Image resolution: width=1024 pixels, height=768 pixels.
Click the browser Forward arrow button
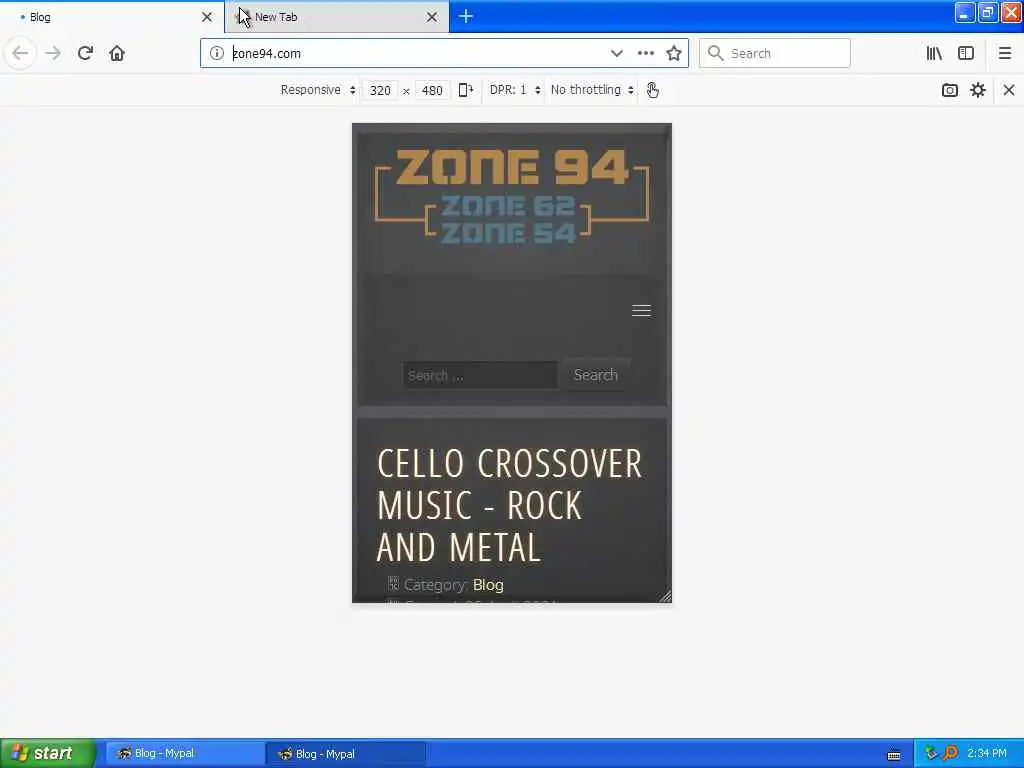[53, 53]
